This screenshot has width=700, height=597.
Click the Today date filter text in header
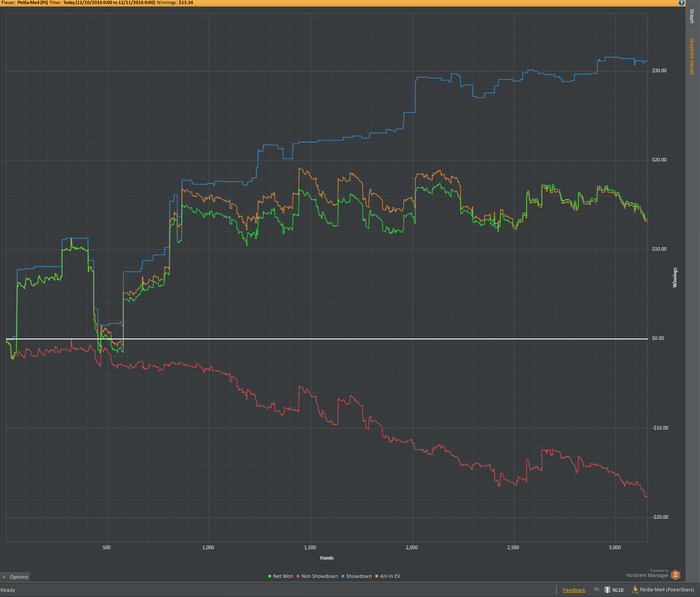(x=109, y=3)
